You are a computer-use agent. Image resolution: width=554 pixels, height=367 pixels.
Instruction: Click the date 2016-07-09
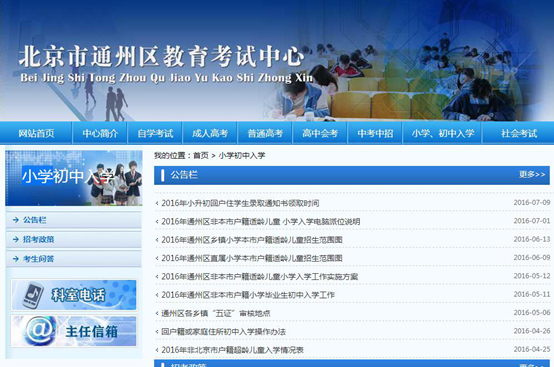click(532, 202)
